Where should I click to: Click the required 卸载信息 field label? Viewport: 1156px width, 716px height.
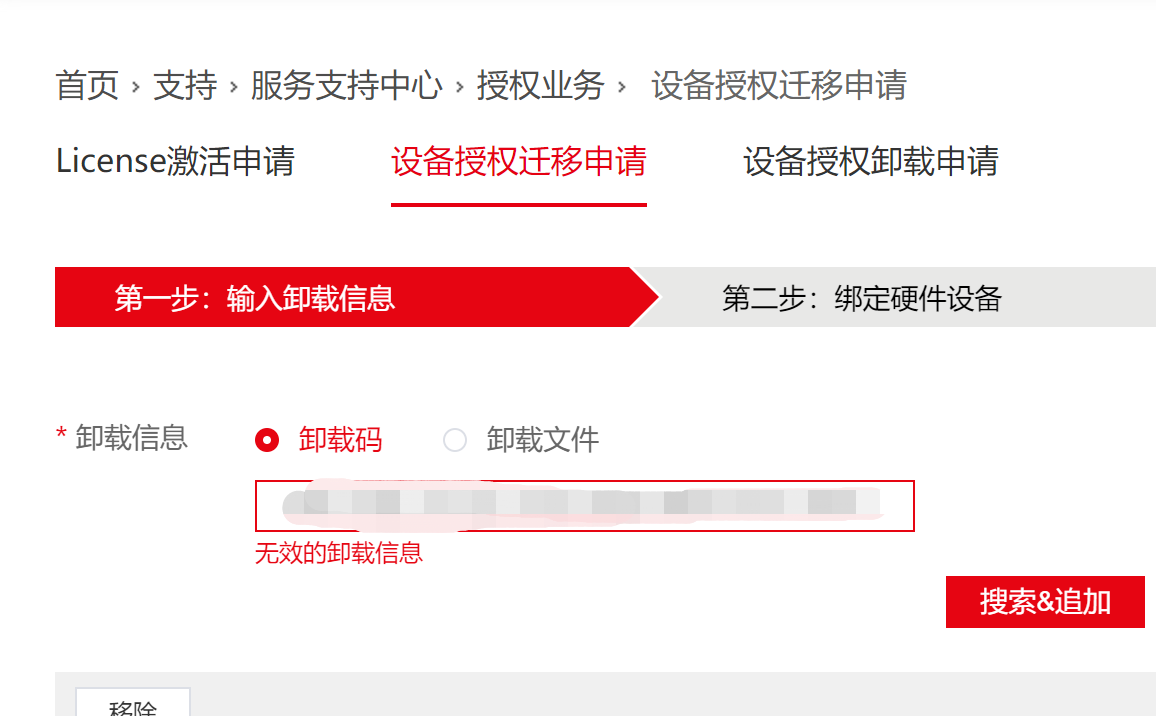[x=131, y=437]
